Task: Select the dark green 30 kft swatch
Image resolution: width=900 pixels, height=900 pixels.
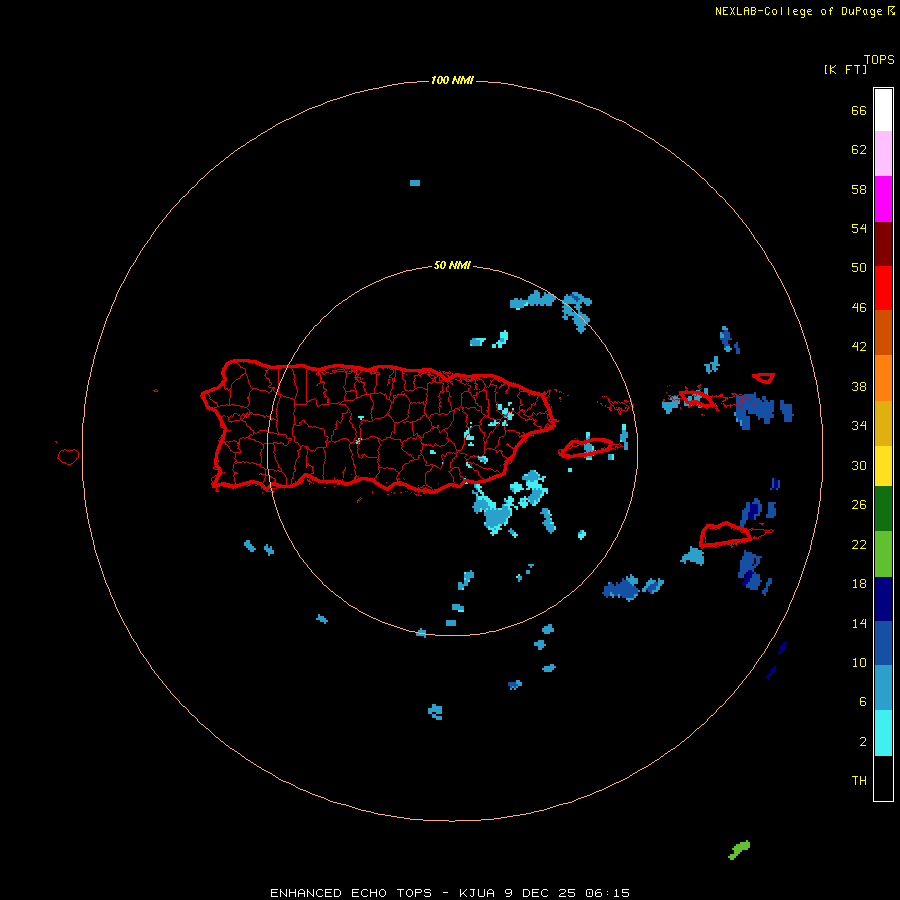Action: coord(883,509)
